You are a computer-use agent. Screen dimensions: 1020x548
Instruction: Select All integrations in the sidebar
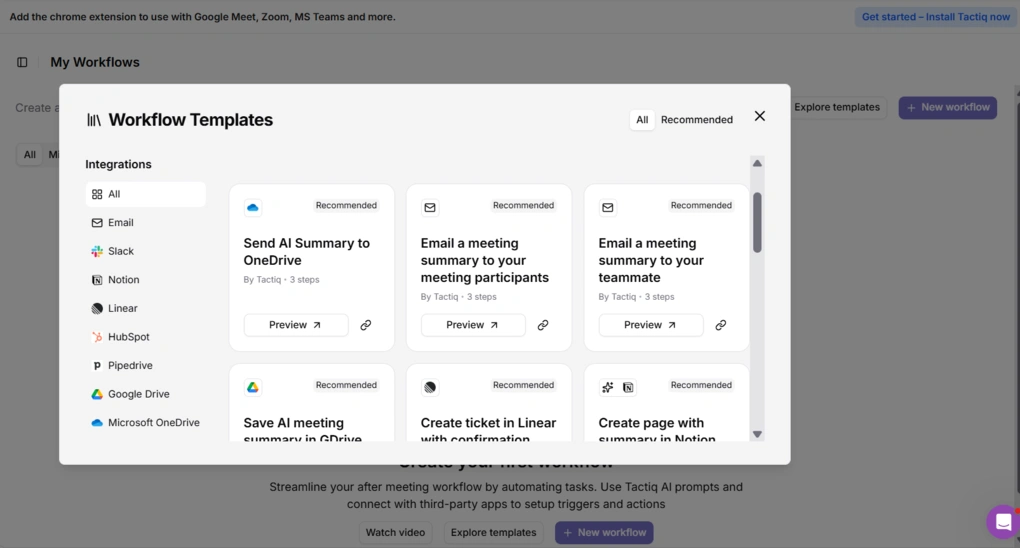146,194
